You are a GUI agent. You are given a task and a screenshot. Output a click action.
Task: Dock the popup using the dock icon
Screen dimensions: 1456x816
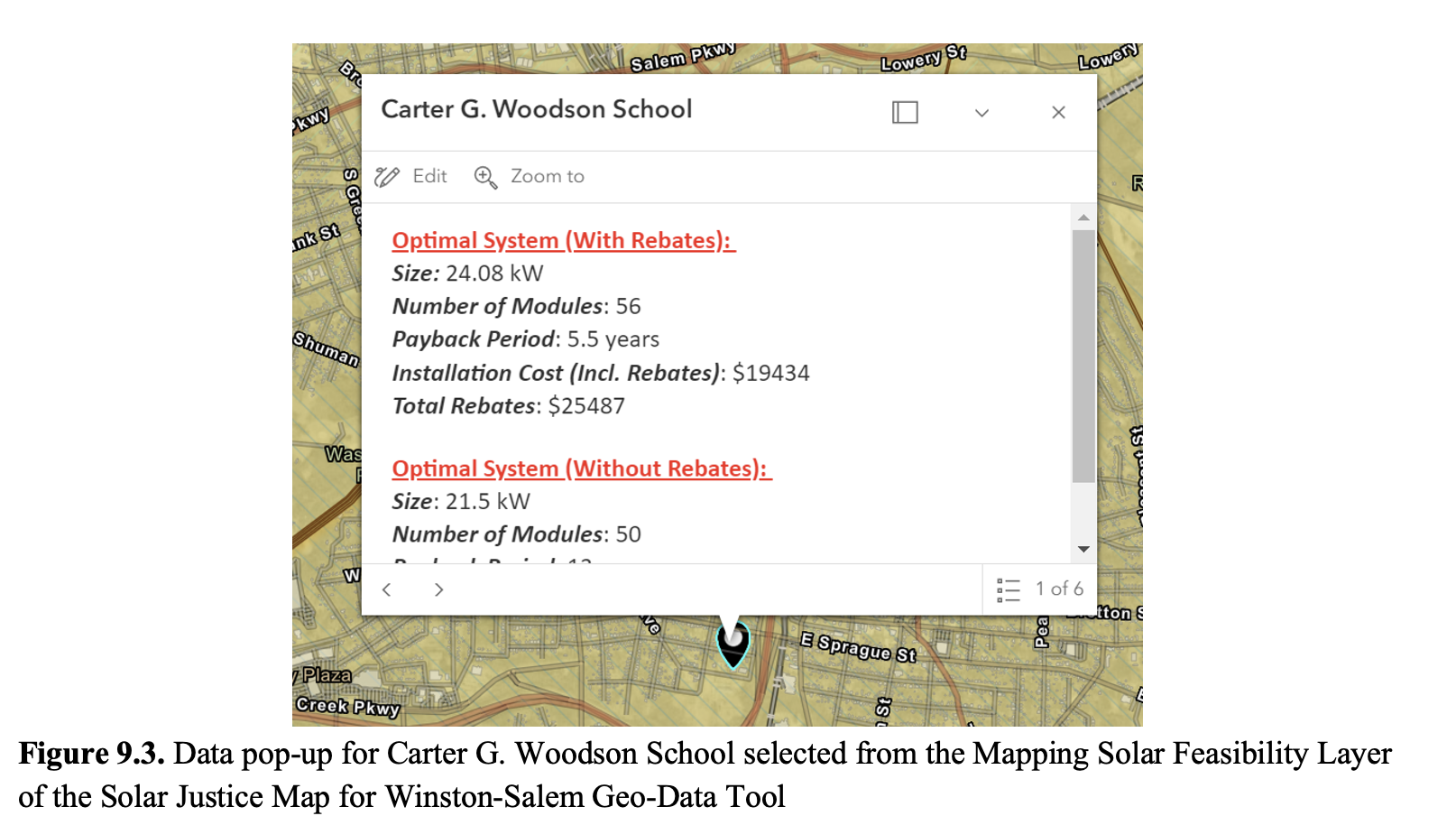click(x=904, y=112)
